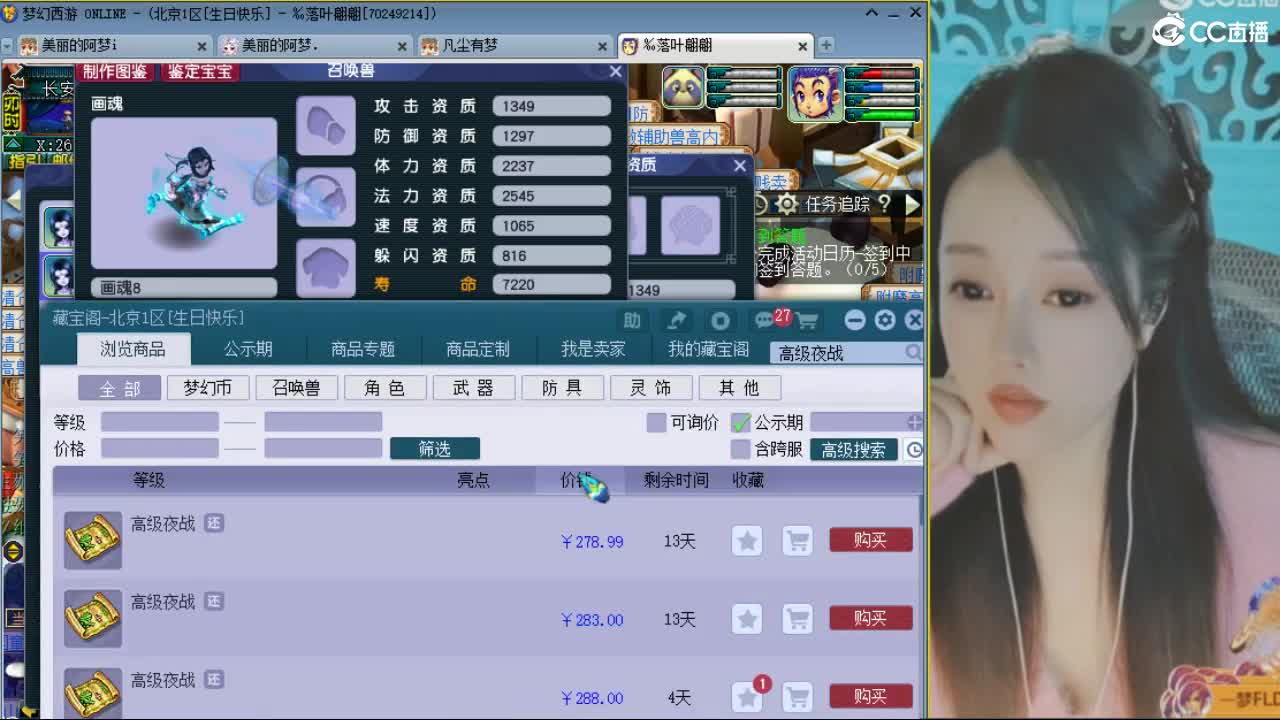The image size is (1280, 720).
Task: Filter by 武器 category
Action: coord(473,388)
